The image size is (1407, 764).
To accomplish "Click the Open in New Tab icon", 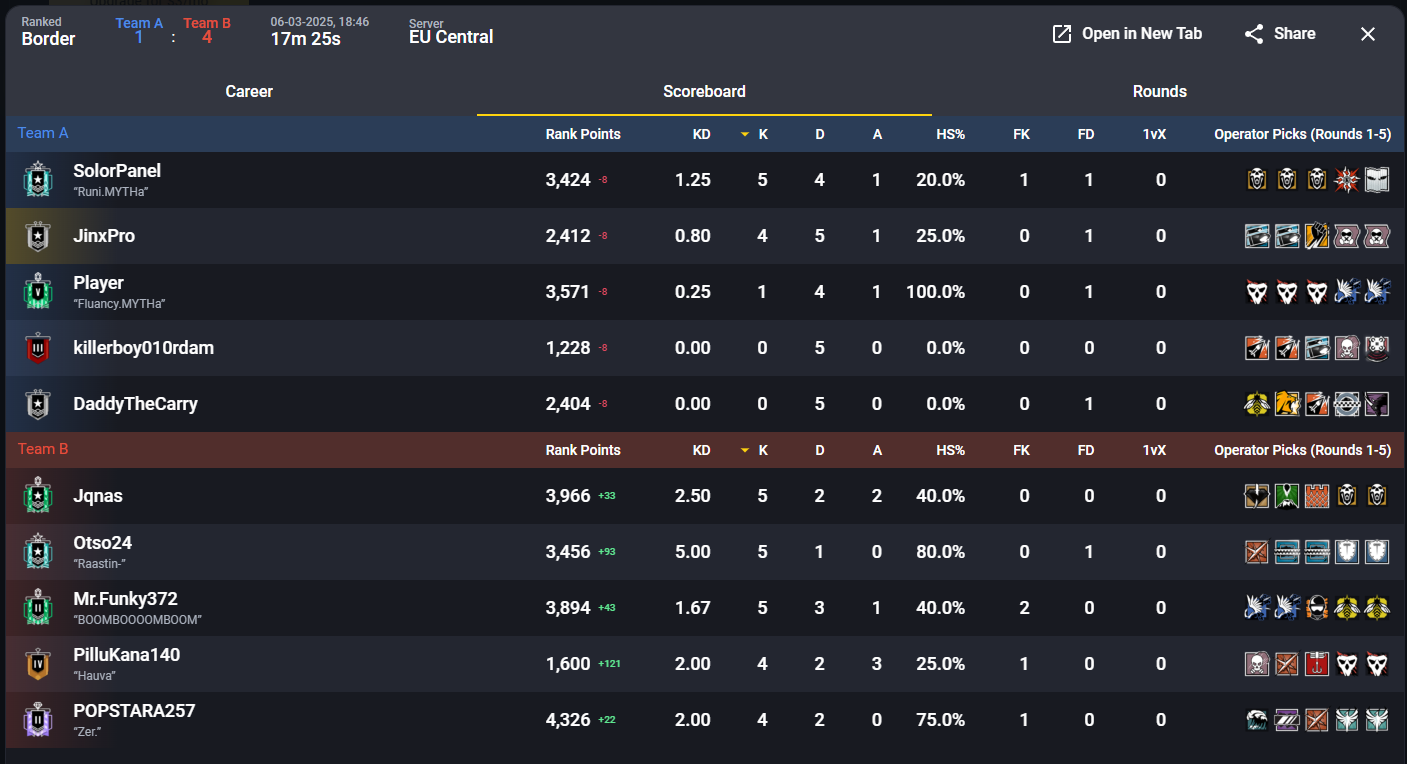I will 1062,34.
